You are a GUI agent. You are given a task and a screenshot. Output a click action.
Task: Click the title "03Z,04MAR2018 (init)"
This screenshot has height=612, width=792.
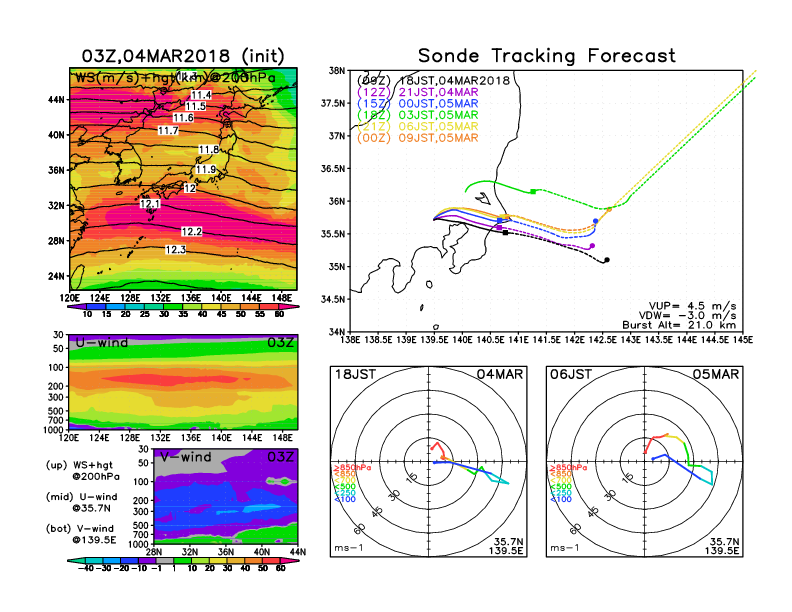coord(183,56)
